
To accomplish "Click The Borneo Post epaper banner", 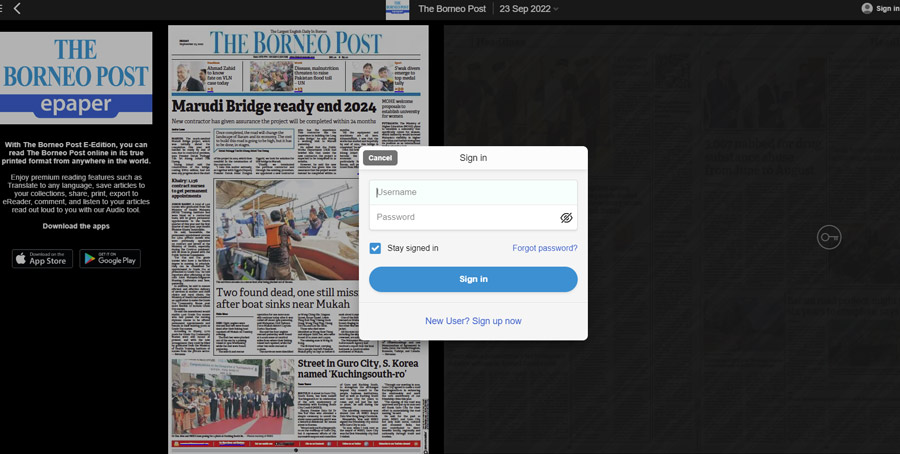I will tap(76, 77).
